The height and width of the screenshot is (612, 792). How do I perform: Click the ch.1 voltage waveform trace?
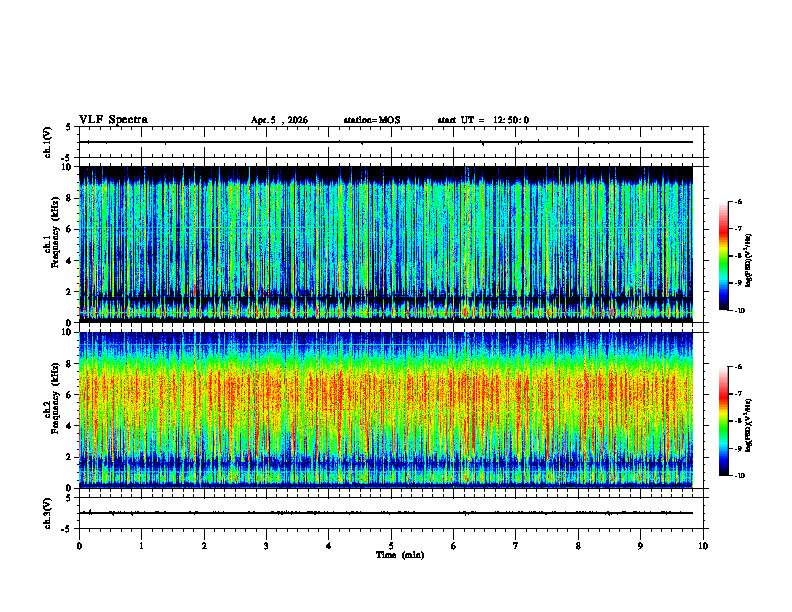point(386,142)
